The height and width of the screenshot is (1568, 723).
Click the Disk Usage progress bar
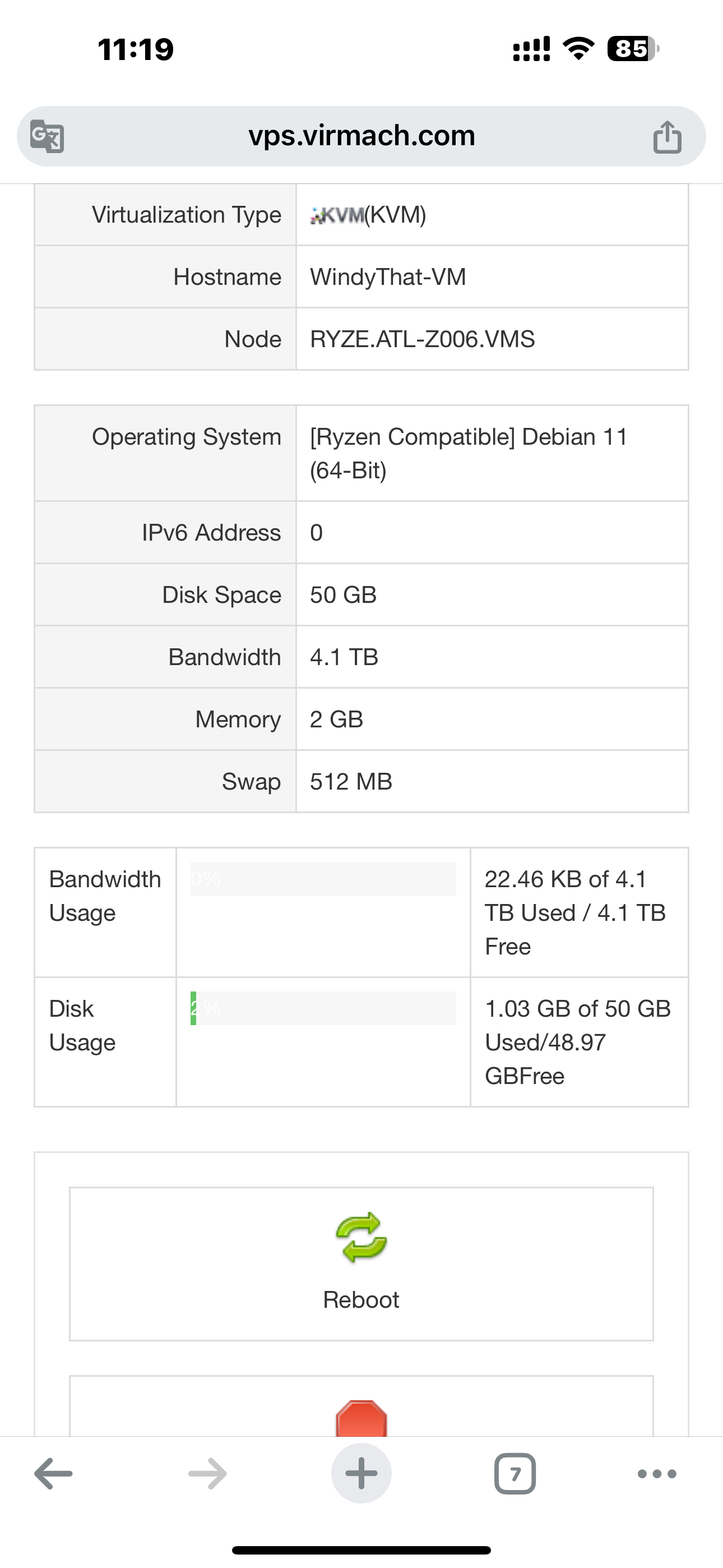click(x=323, y=1008)
